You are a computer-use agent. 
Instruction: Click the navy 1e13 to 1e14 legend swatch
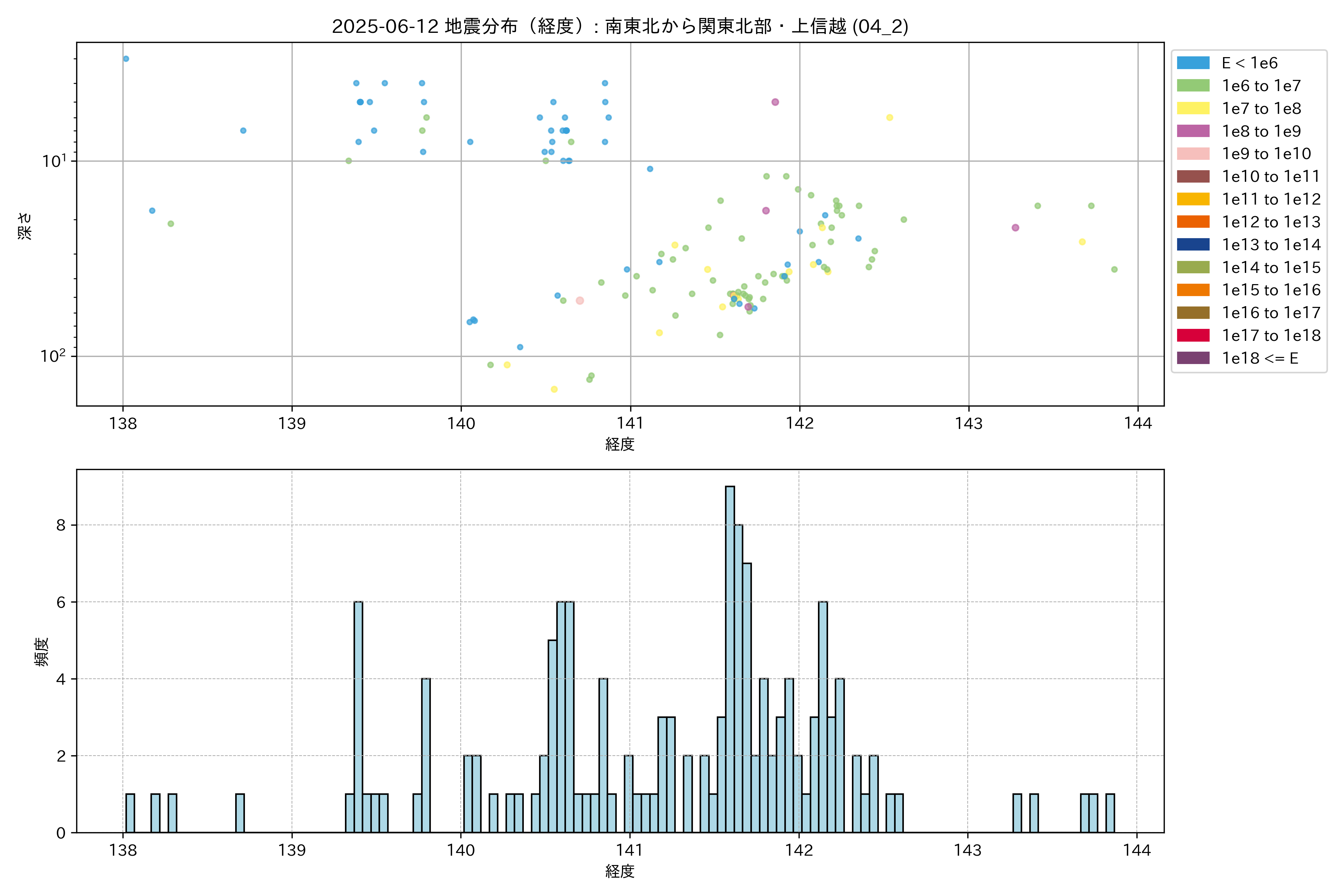coord(1193,245)
